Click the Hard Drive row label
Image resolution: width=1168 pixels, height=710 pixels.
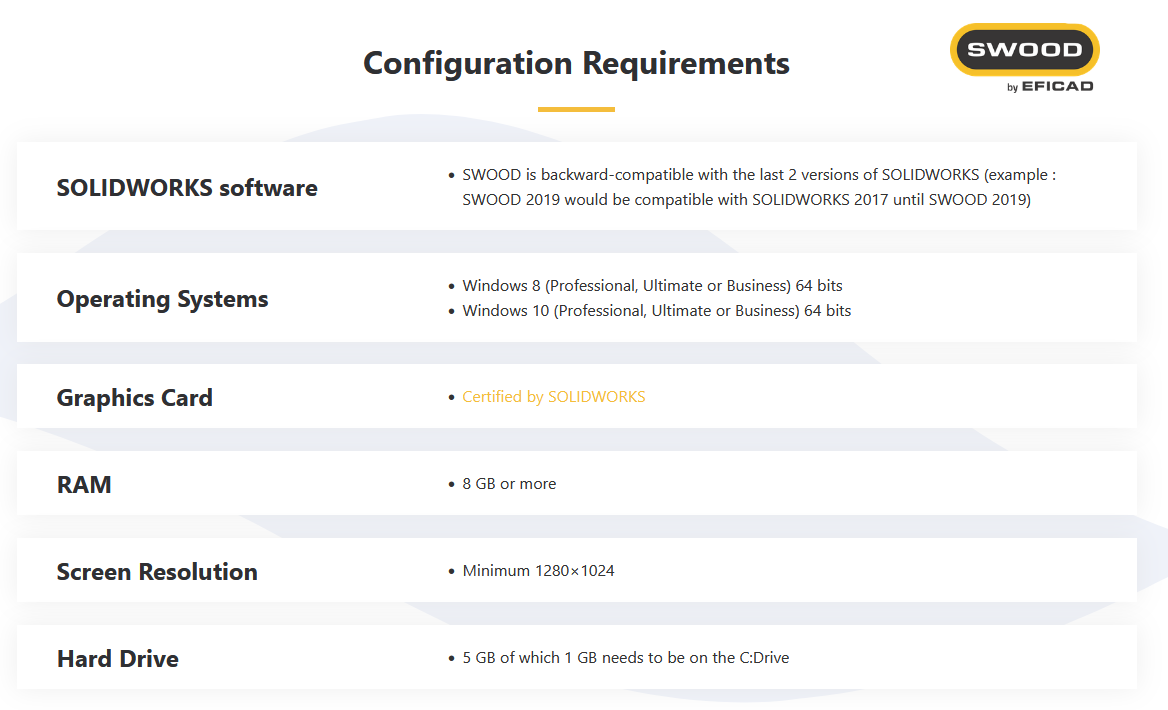pyautogui.click(x=118, y=659)
